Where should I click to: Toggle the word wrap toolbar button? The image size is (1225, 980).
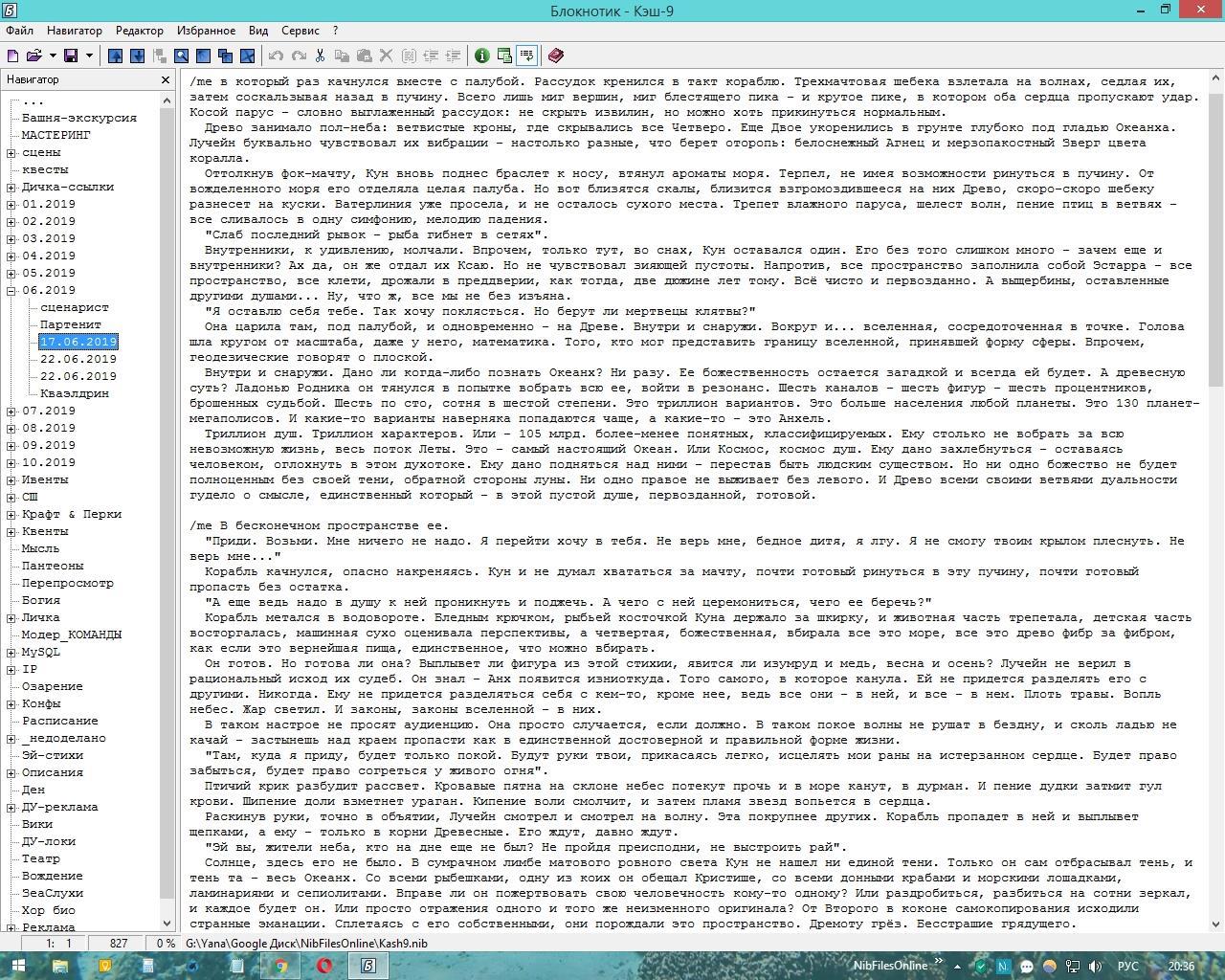(x=526, y=56)
